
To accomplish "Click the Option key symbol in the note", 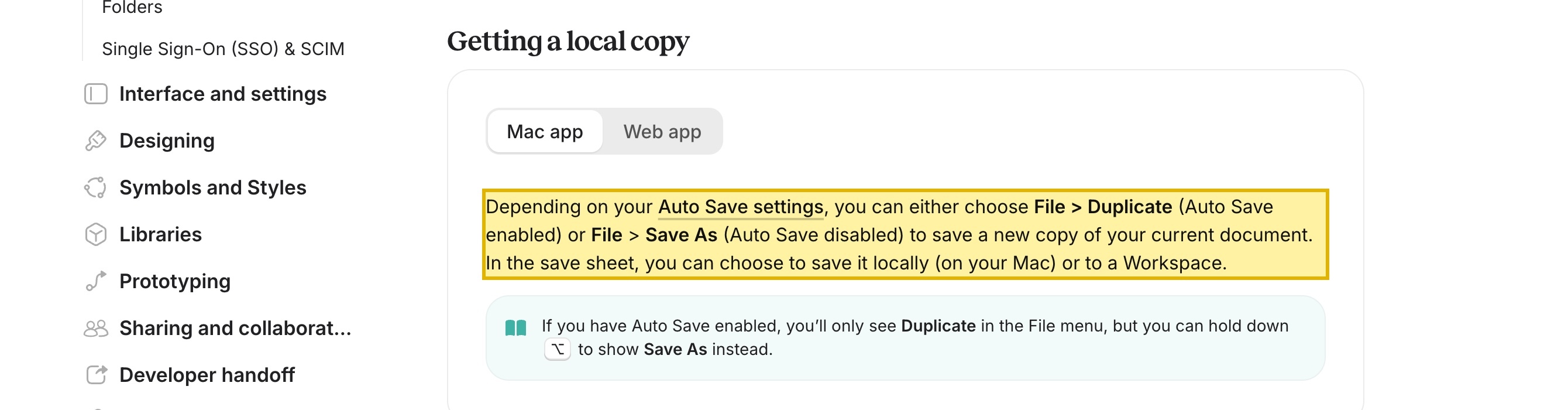I will click(557, 349).
